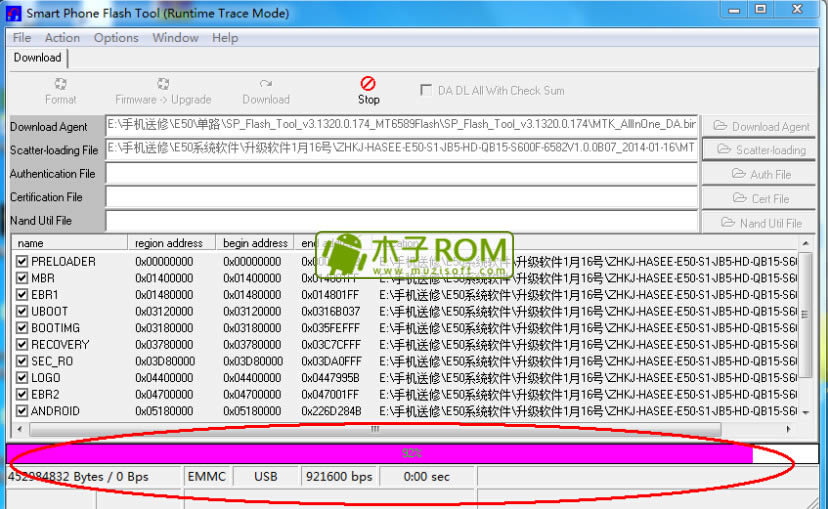Uncheck the RECOVERY partition checkbox

tap(22, 345)
